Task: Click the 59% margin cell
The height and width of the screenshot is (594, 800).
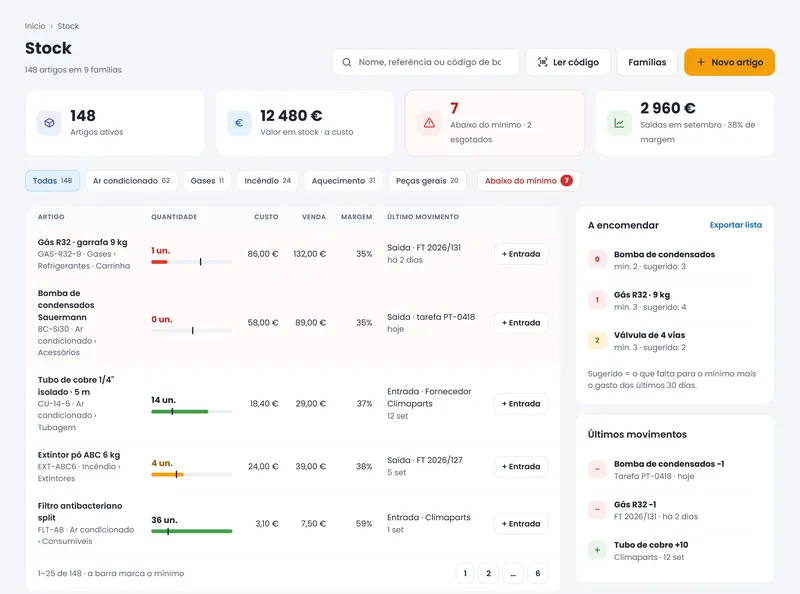Action: coord(364,524)
